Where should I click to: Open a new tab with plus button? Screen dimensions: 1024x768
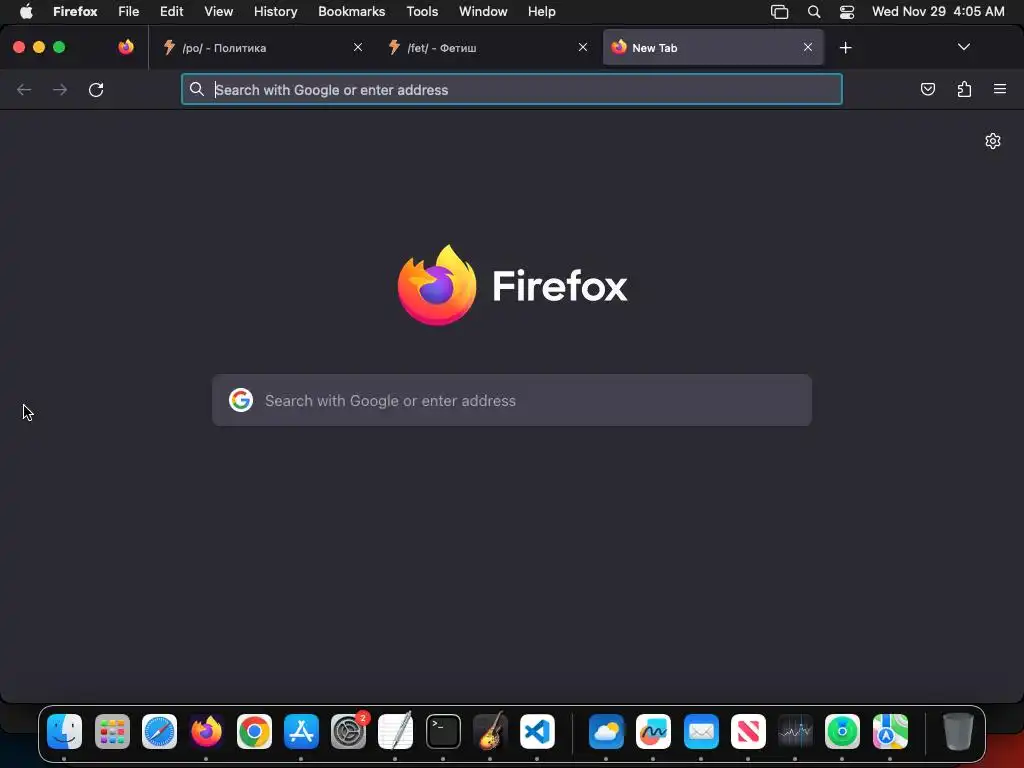coord(846,48)
